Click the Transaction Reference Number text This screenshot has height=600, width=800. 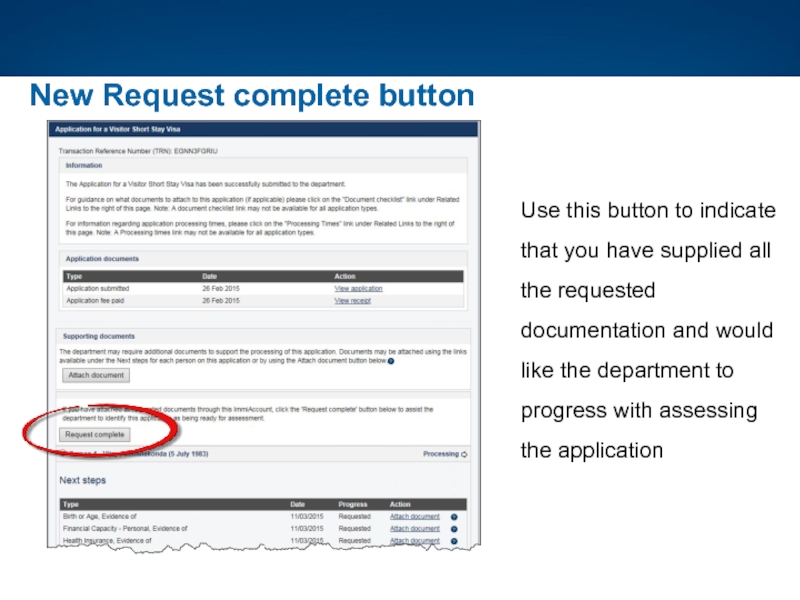(x=138, y=152)
